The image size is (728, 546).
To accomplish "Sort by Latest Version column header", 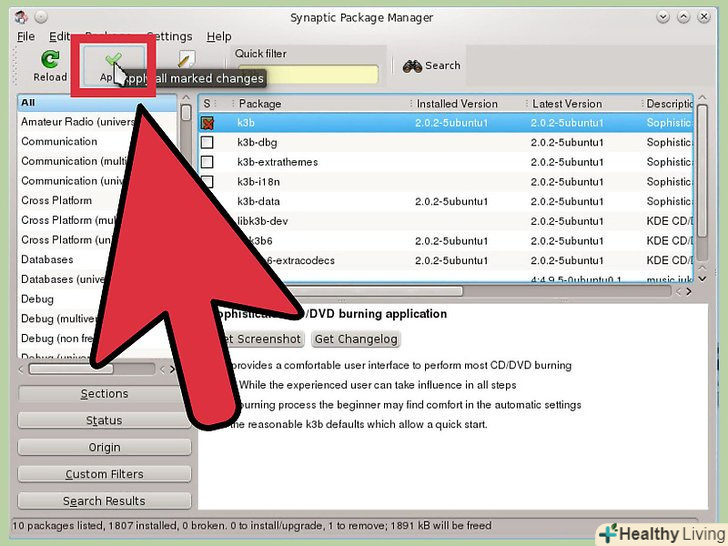I will click(x=583, y=104).
